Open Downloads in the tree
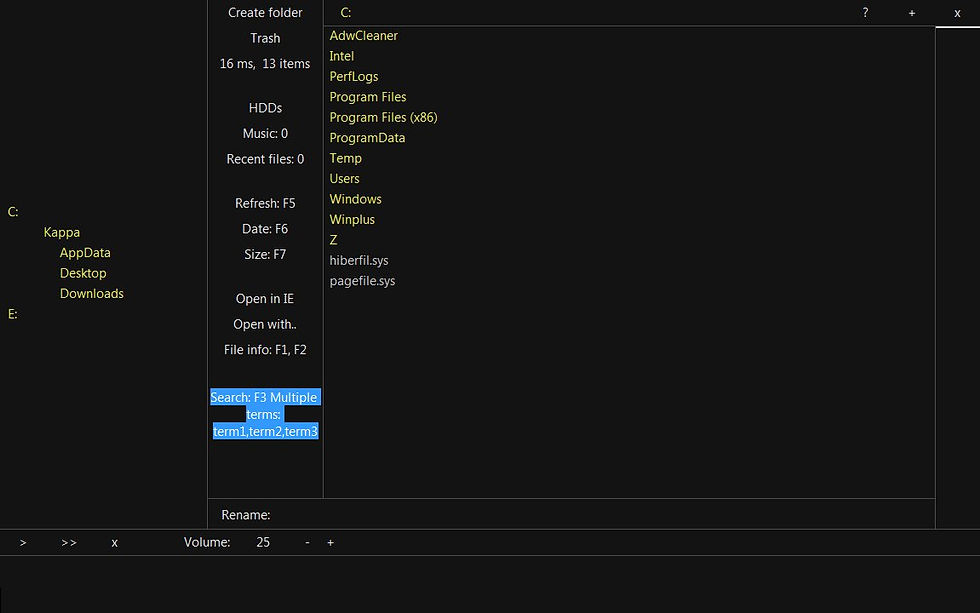 pyautogui.click(x=92, y=294)
